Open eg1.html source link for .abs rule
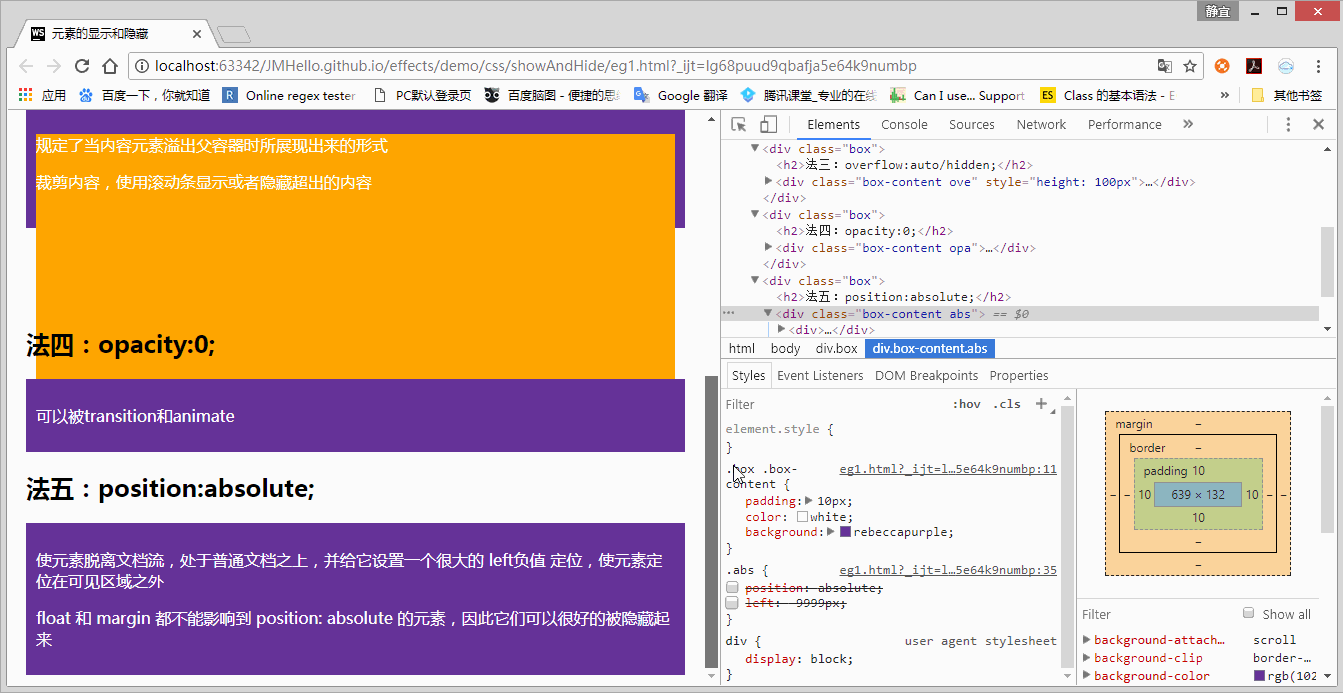The width and height of the screenshot is (1343, 693). click(947, 570)
